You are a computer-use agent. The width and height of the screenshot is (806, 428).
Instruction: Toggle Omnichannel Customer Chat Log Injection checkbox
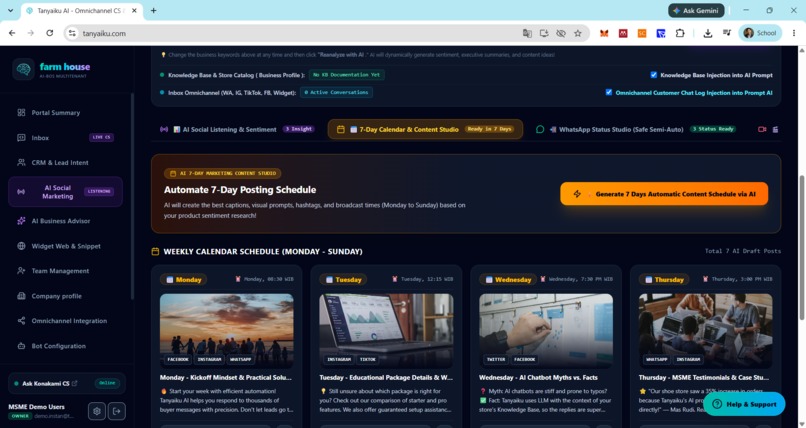(609, 92)
